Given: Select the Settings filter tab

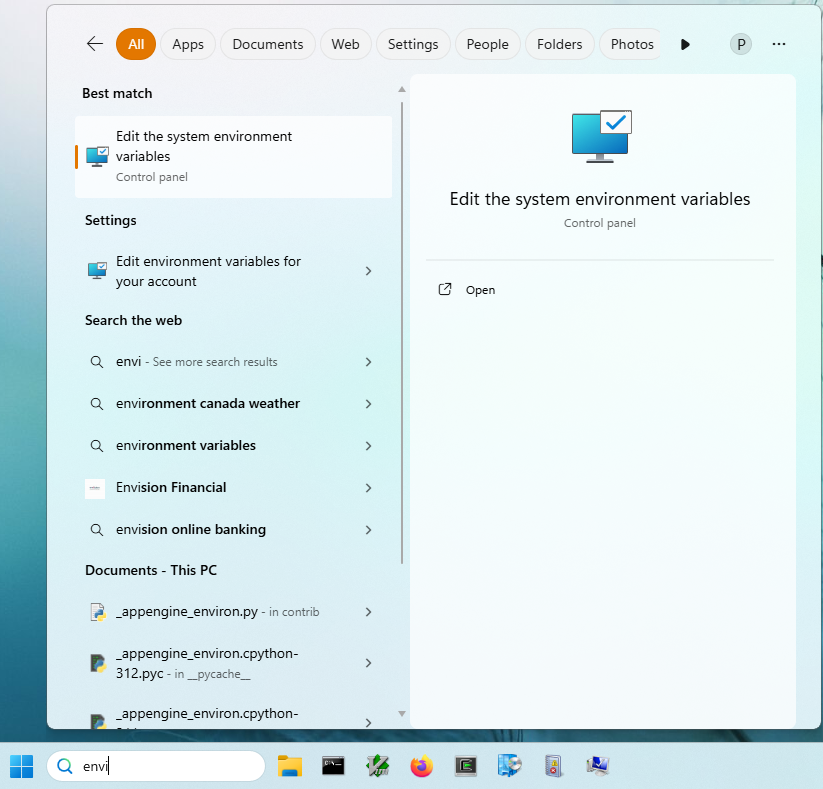Looking at the screenshot, I should 413,44.
